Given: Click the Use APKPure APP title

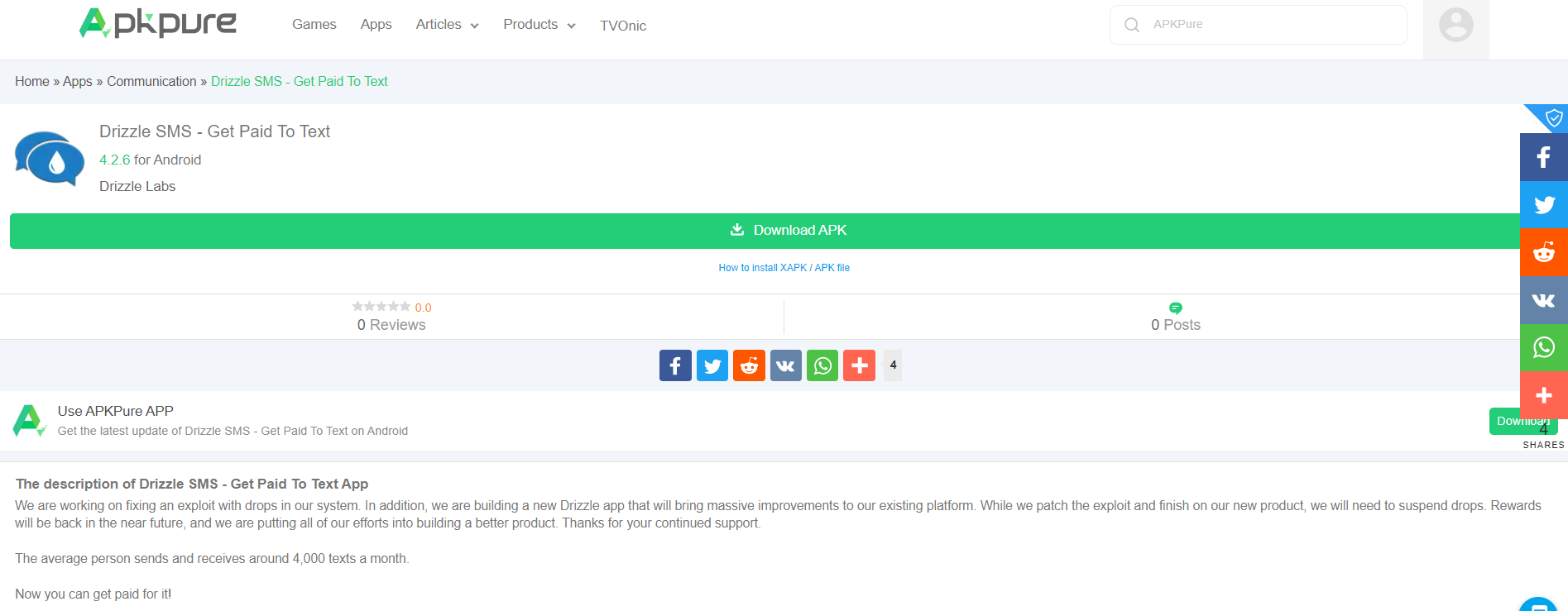Looking at the screenshot, I should point(116,411).
